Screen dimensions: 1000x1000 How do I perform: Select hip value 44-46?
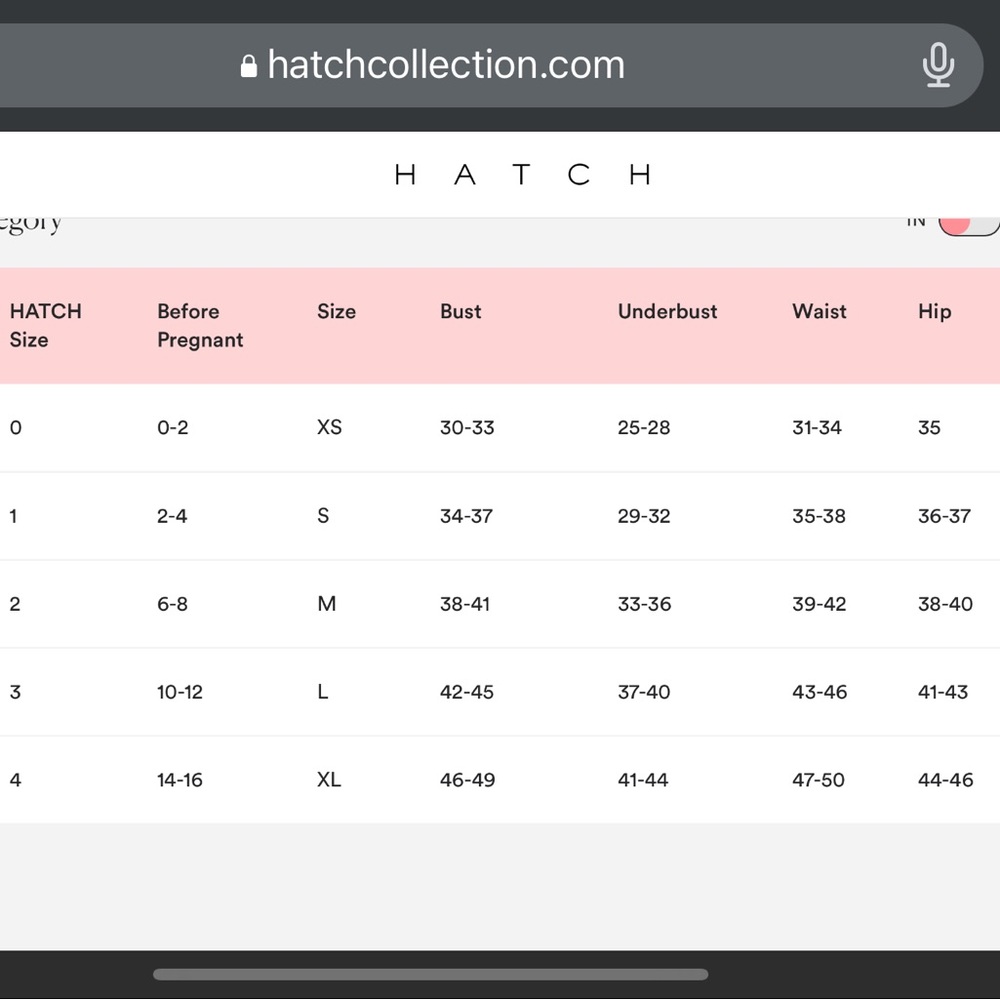point(945,779)
